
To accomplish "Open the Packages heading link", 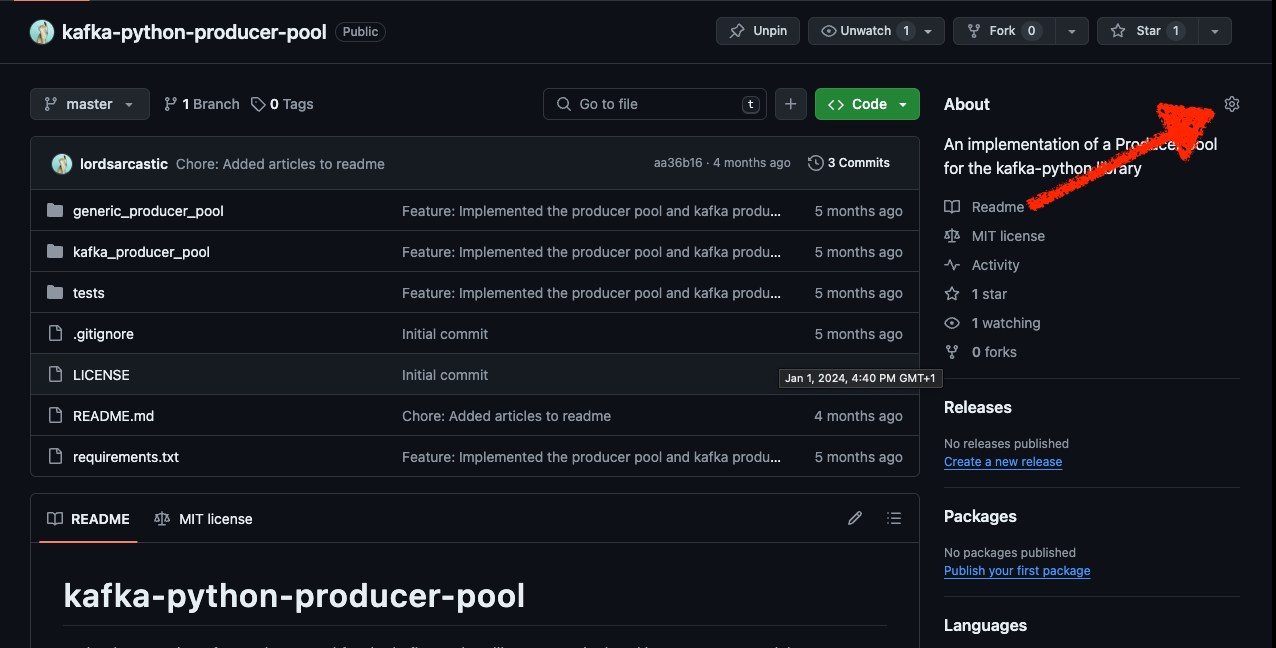I will tap(980, 516).
